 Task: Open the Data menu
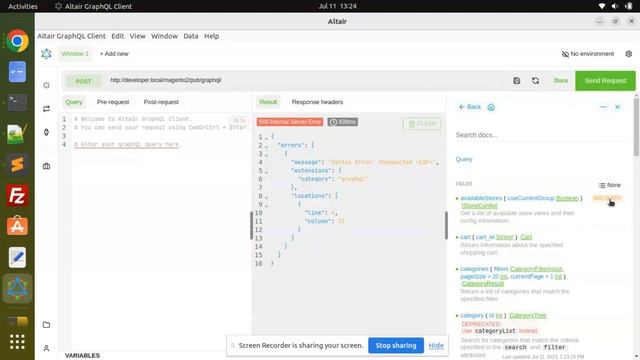click(x=191, y=36)
